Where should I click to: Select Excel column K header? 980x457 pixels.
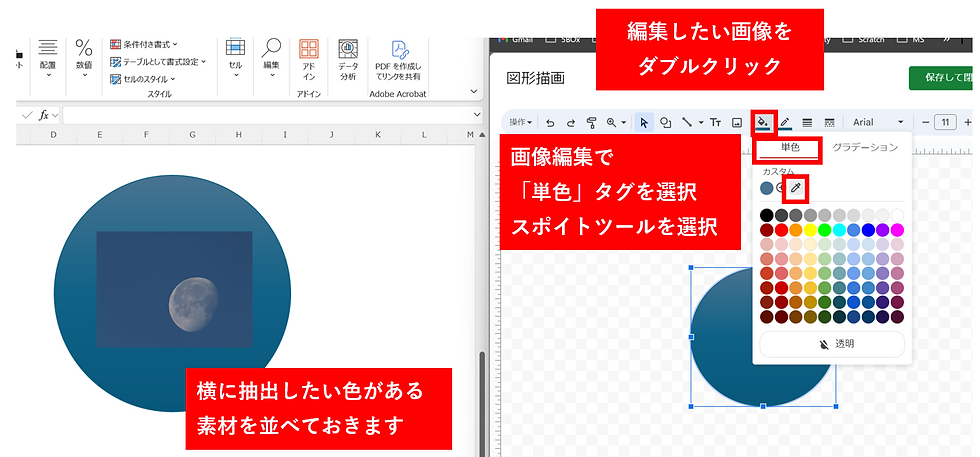378,134
